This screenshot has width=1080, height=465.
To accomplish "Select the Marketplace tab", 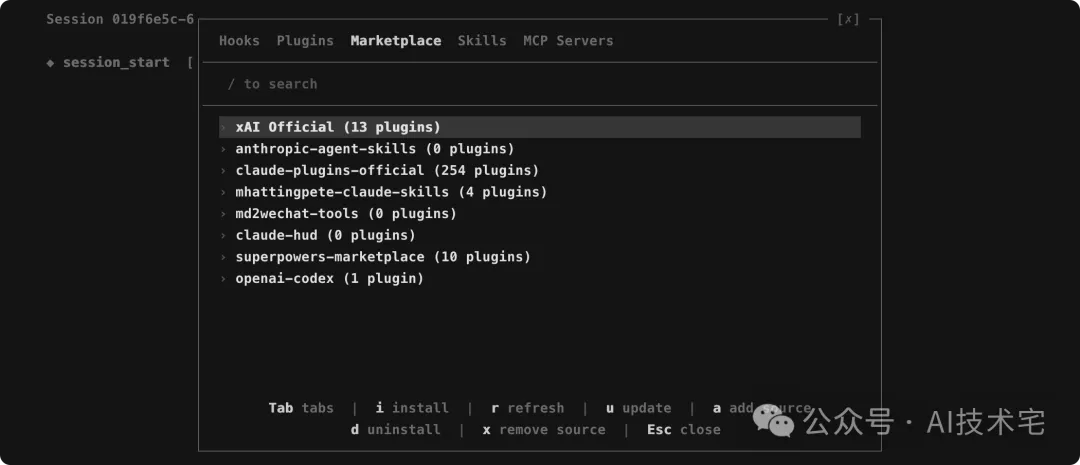I will [396, 41].
